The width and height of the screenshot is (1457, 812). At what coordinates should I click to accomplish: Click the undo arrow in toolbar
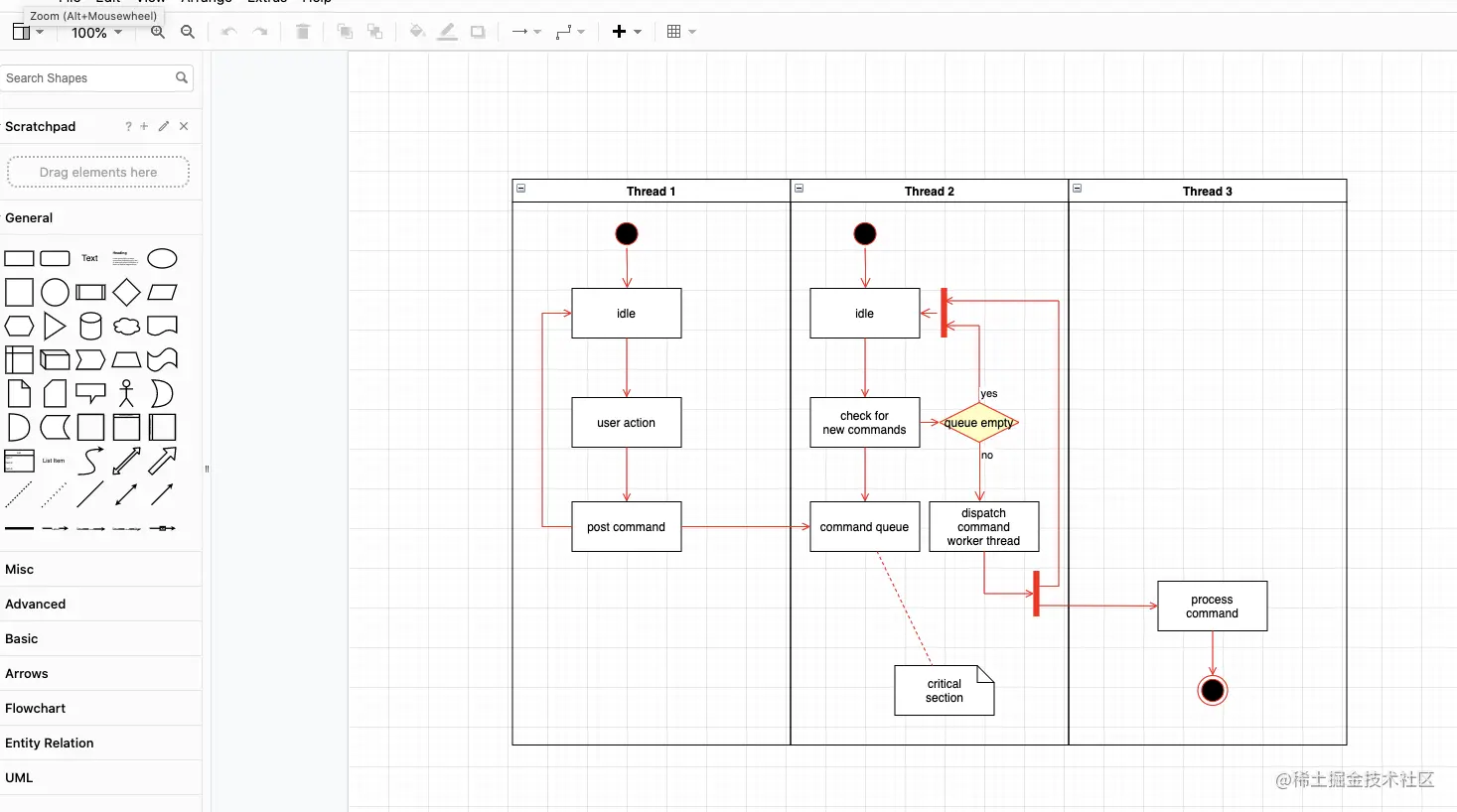(x=228, y=32)
